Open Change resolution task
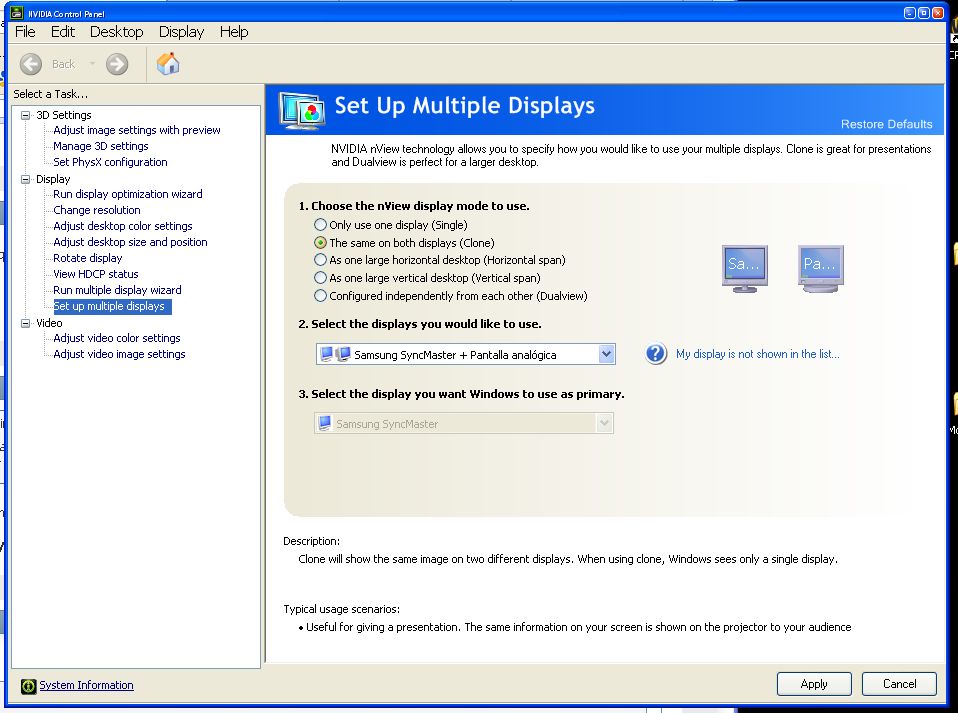The width and height of the screenshot is (958, 713). [x=97, y=210]
